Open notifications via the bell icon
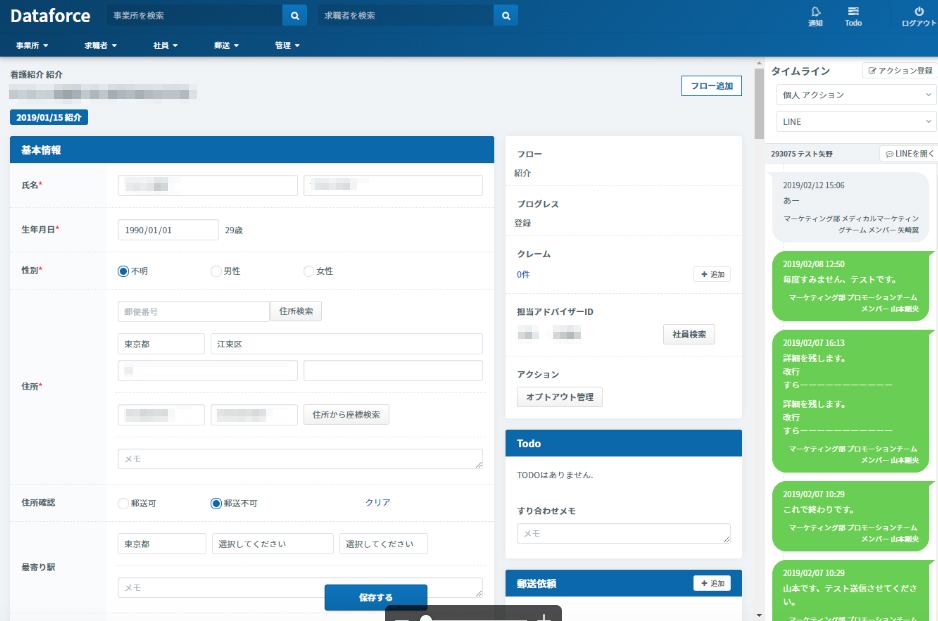This screenshot has height=621, width=938. pyautogui.click(x=815, y=12)
